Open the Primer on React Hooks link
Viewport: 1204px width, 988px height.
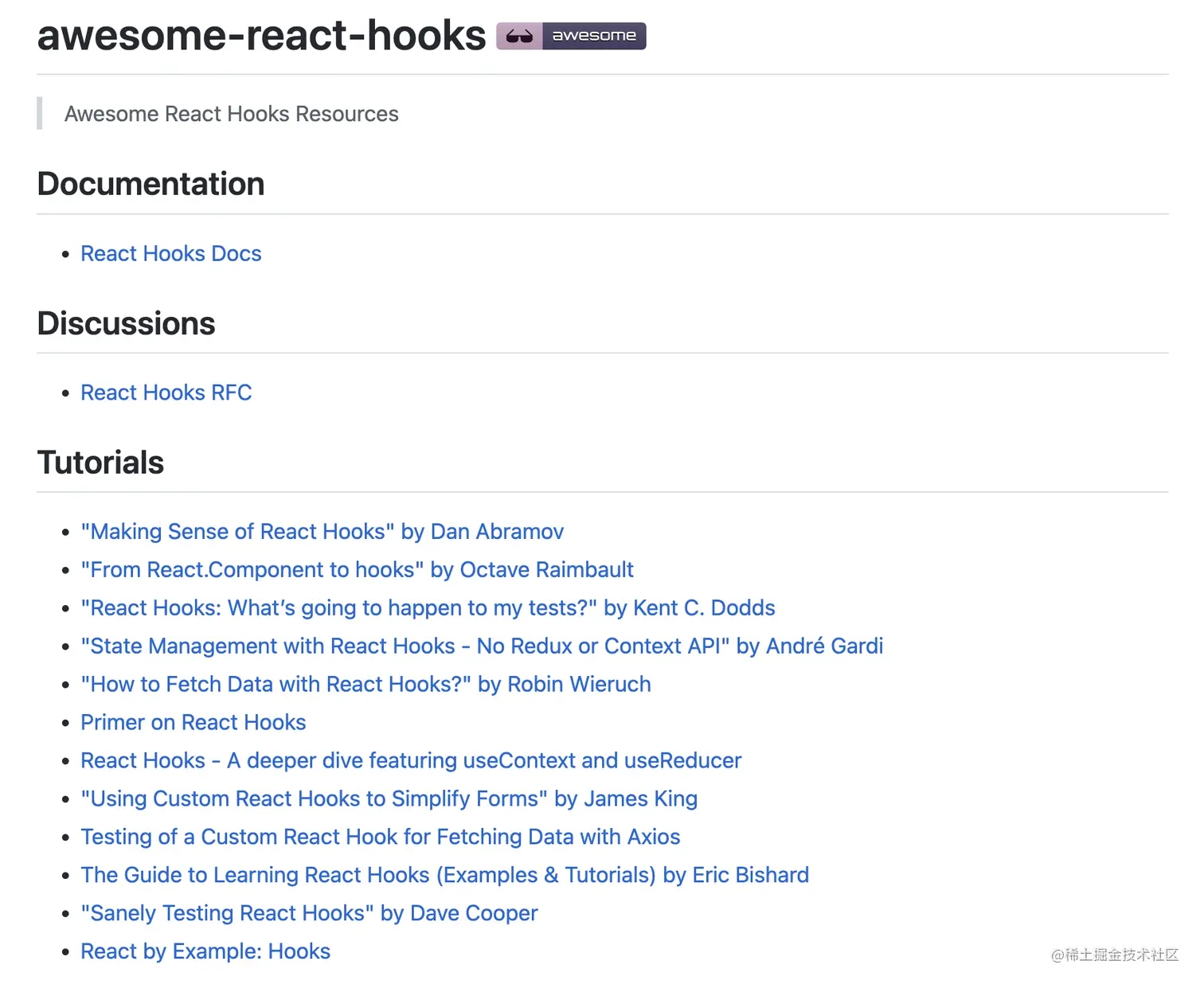pyautogui.click(x=193, y=722)
